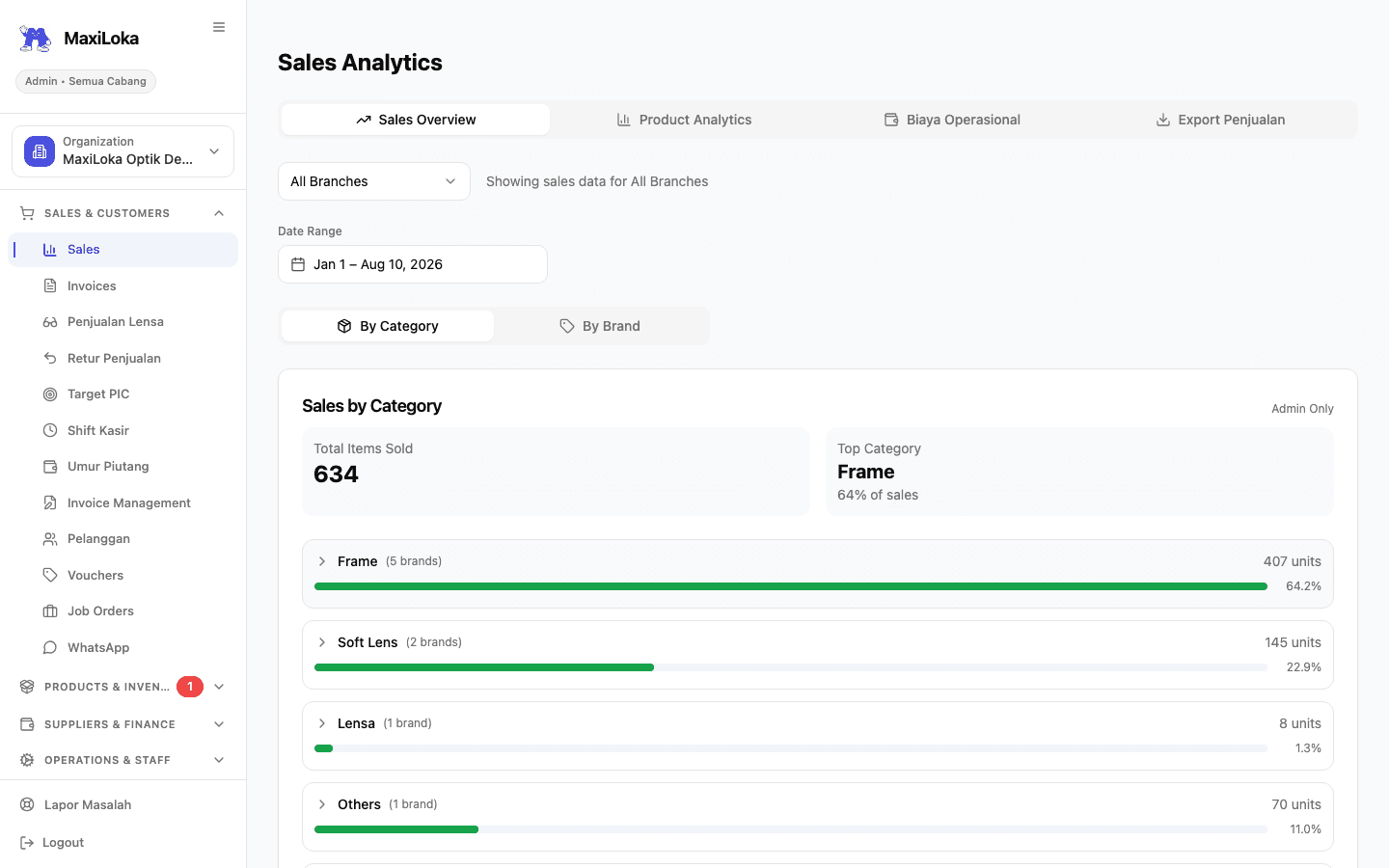Click the Total Items Sold value 634
Viewport: 1389px width, 868px height.
pos(336,475)
